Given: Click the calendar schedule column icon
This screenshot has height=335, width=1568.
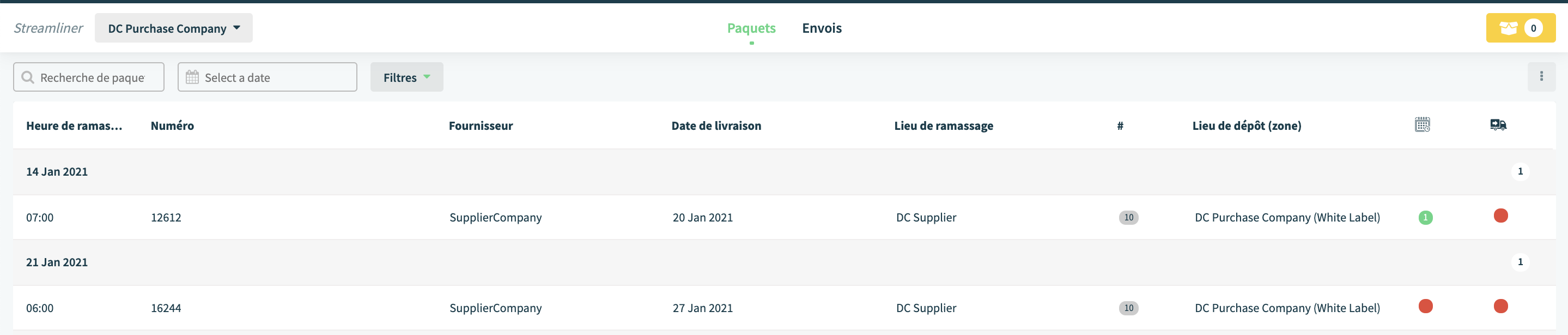Looking at the screenshot, I should click(1422, 125).
